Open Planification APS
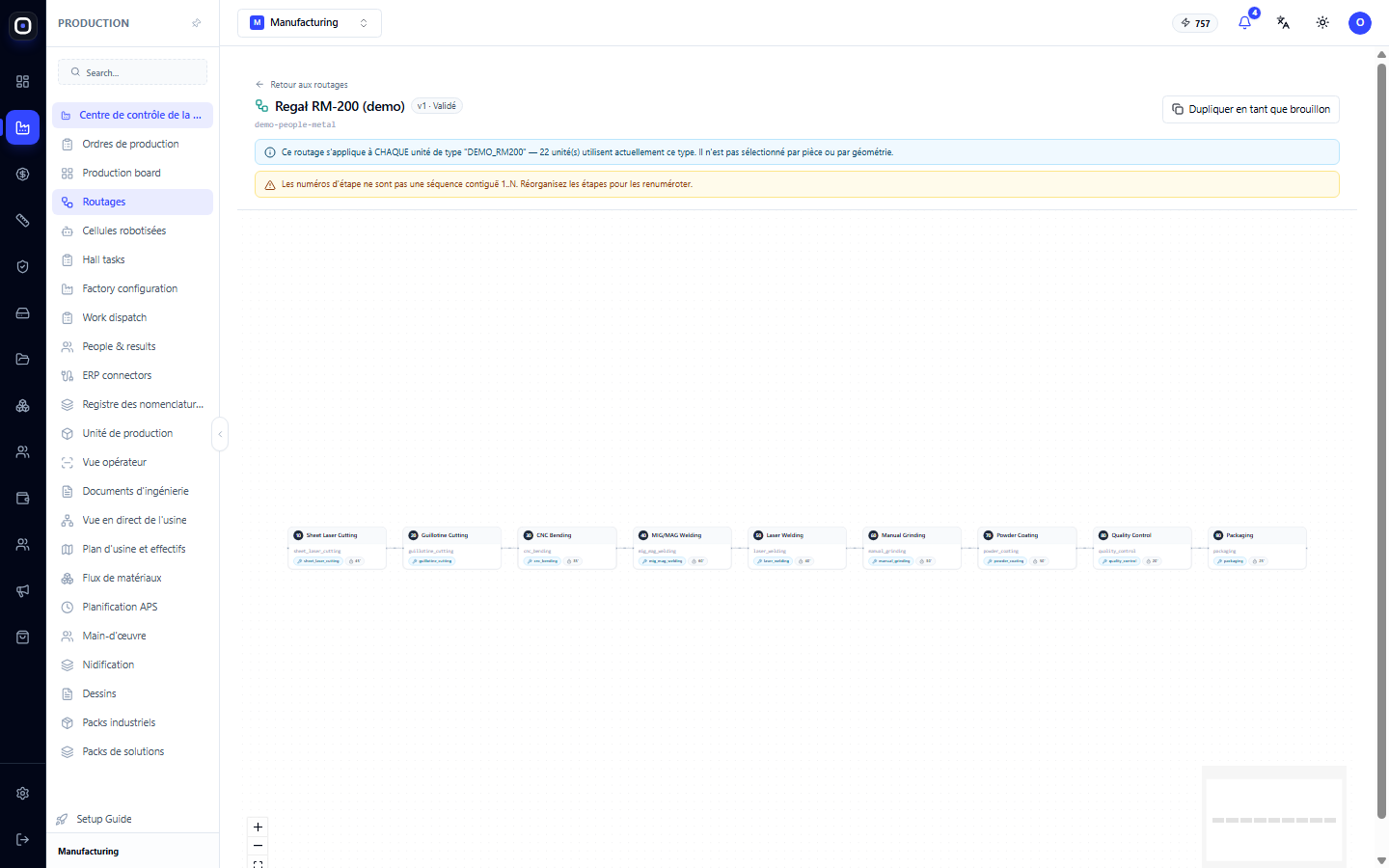 tap(133, 607)
